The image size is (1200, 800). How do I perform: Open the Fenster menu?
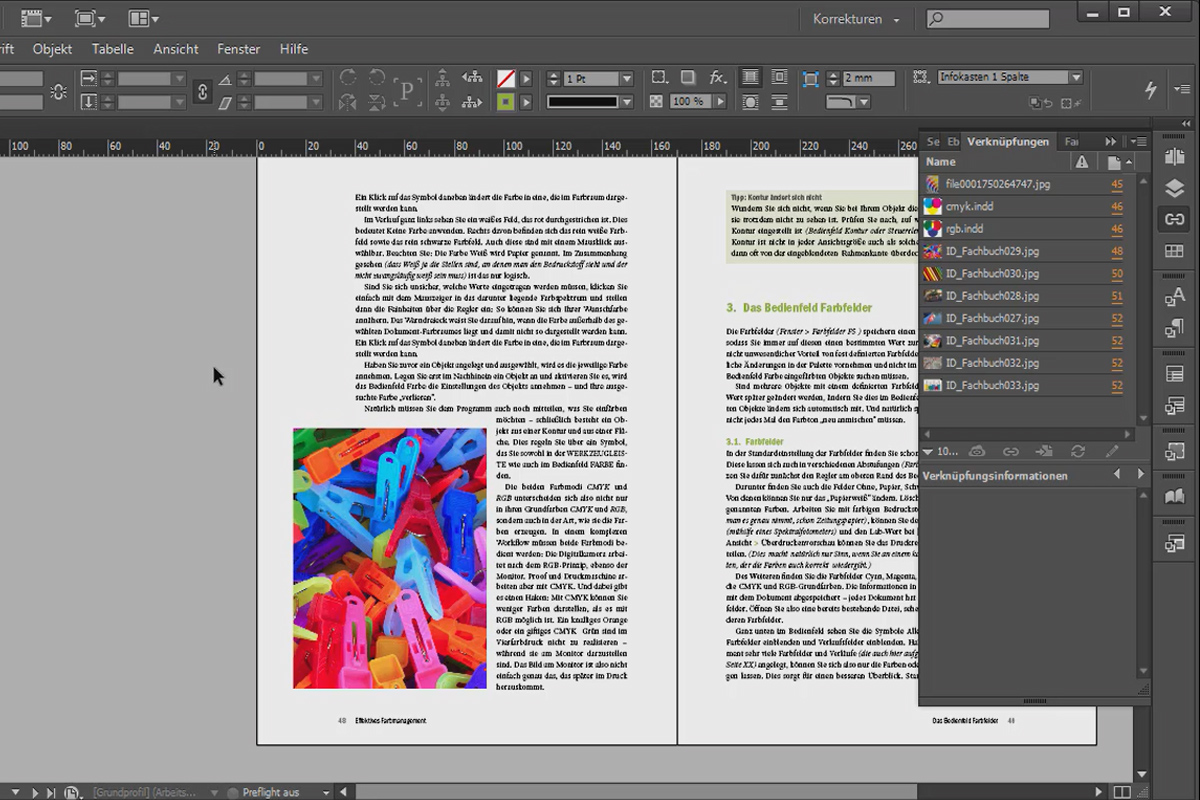pos(238,49)
